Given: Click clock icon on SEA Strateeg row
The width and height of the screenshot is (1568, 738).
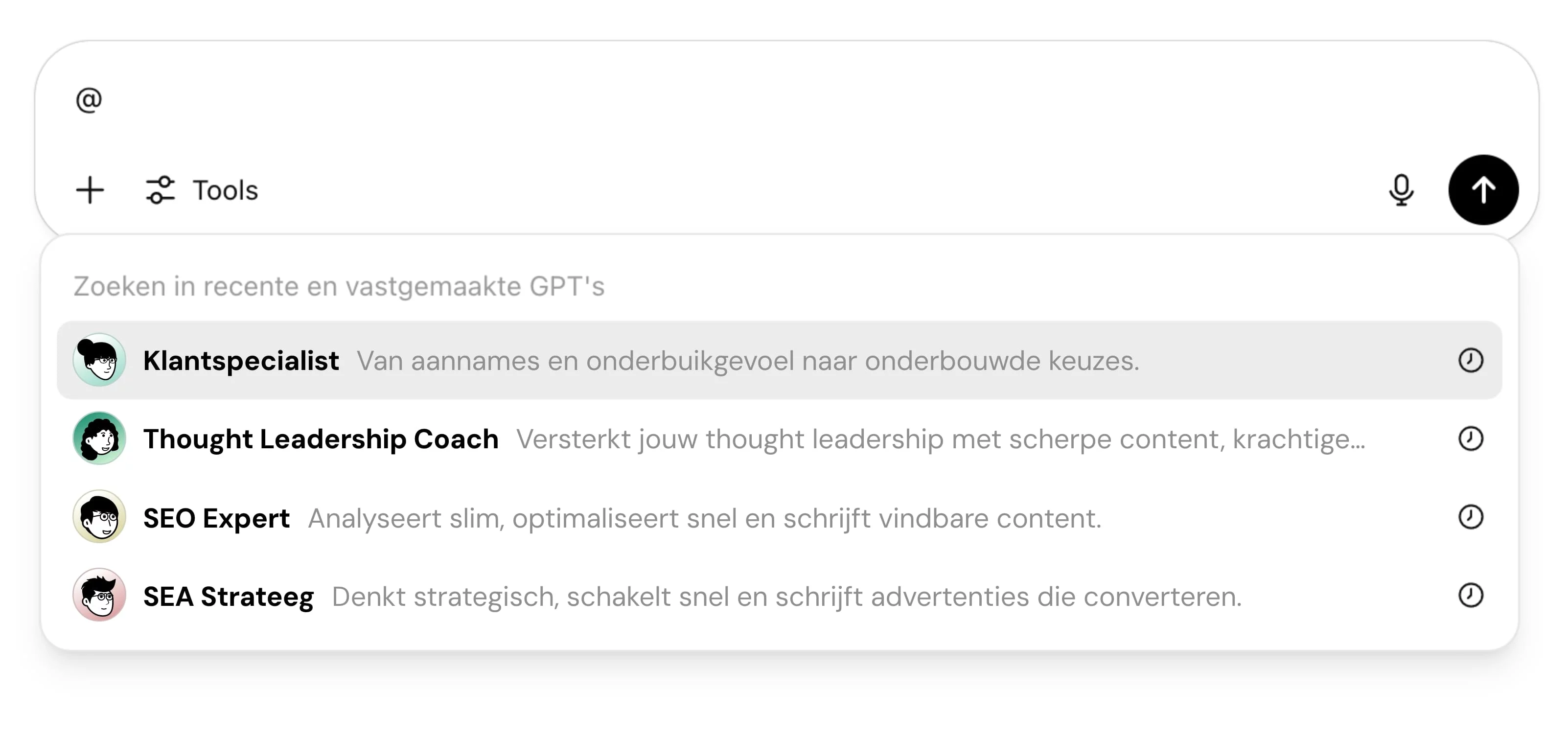Looking at the screenshot, I should click(x=1471, y=595).
